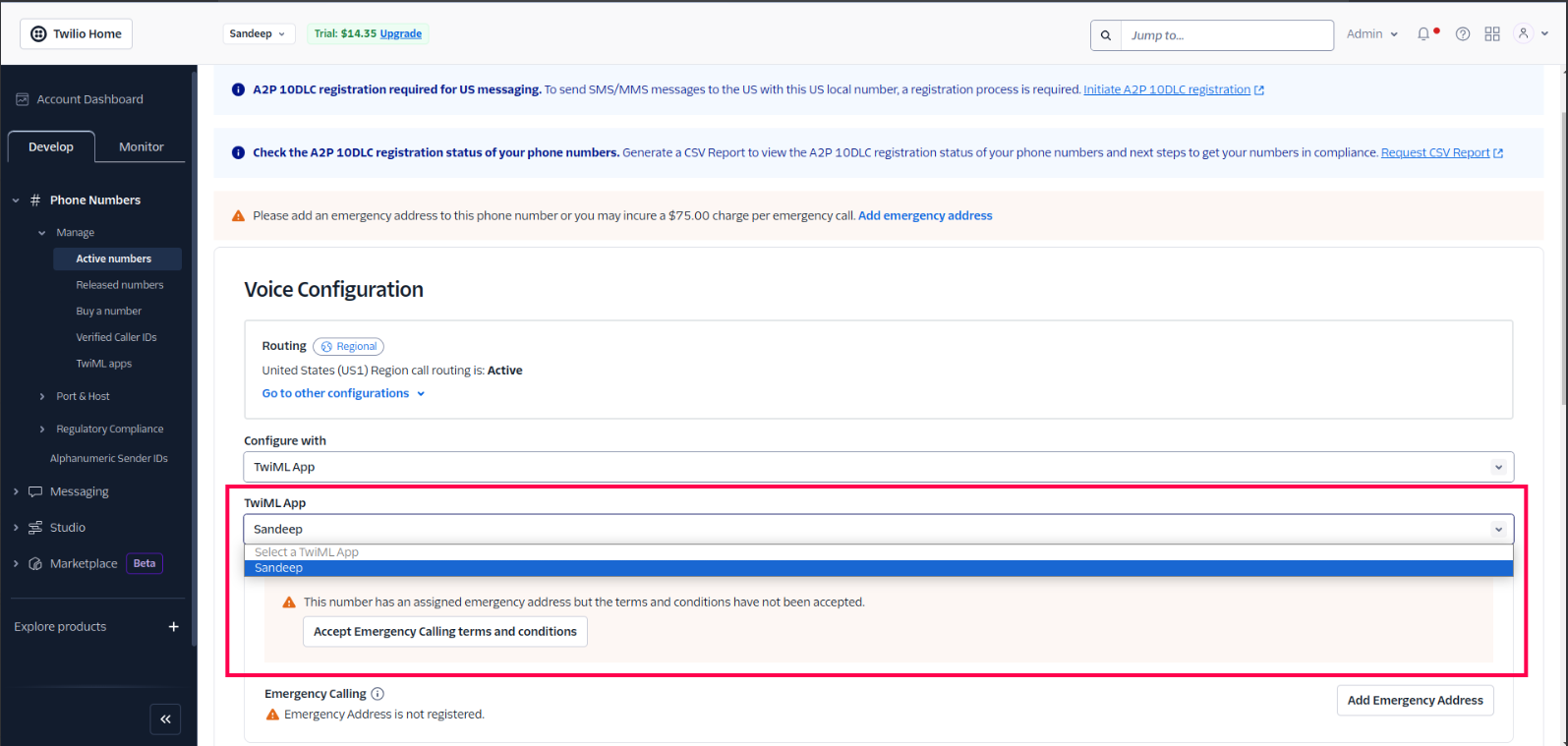Open Alphanumeric Sender IDs in sidebar
This screenshot has width=1568, height=746.
[x=109, y=458]
